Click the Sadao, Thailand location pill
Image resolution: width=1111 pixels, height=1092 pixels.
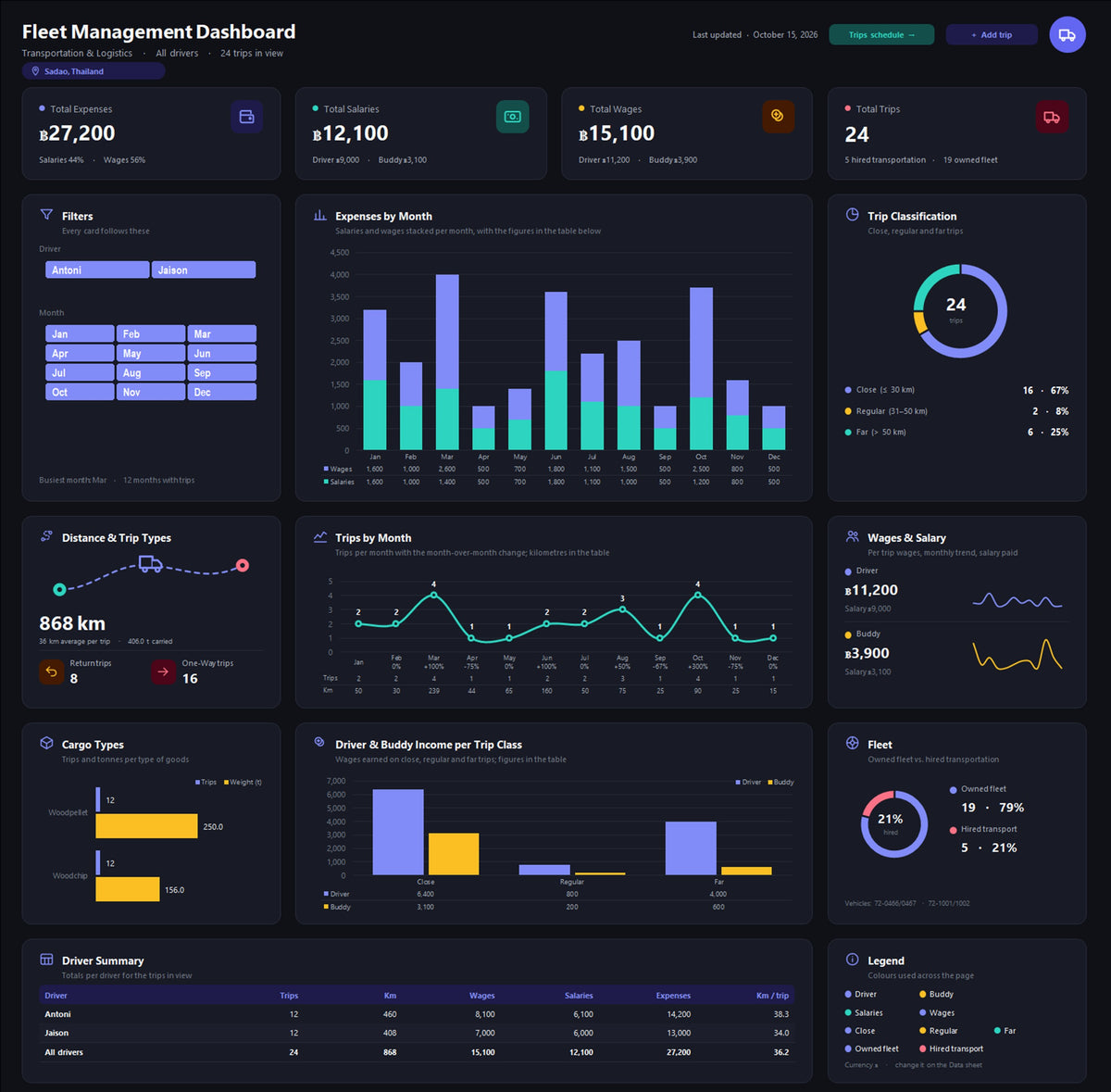(94, 71)
